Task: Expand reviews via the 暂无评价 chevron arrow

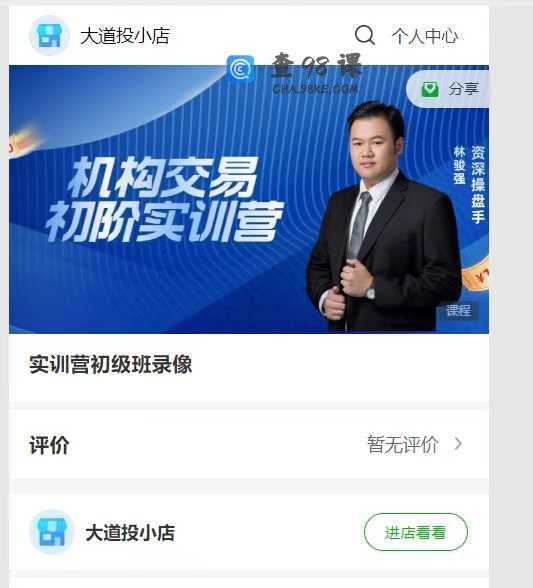Action: (458, 444)
